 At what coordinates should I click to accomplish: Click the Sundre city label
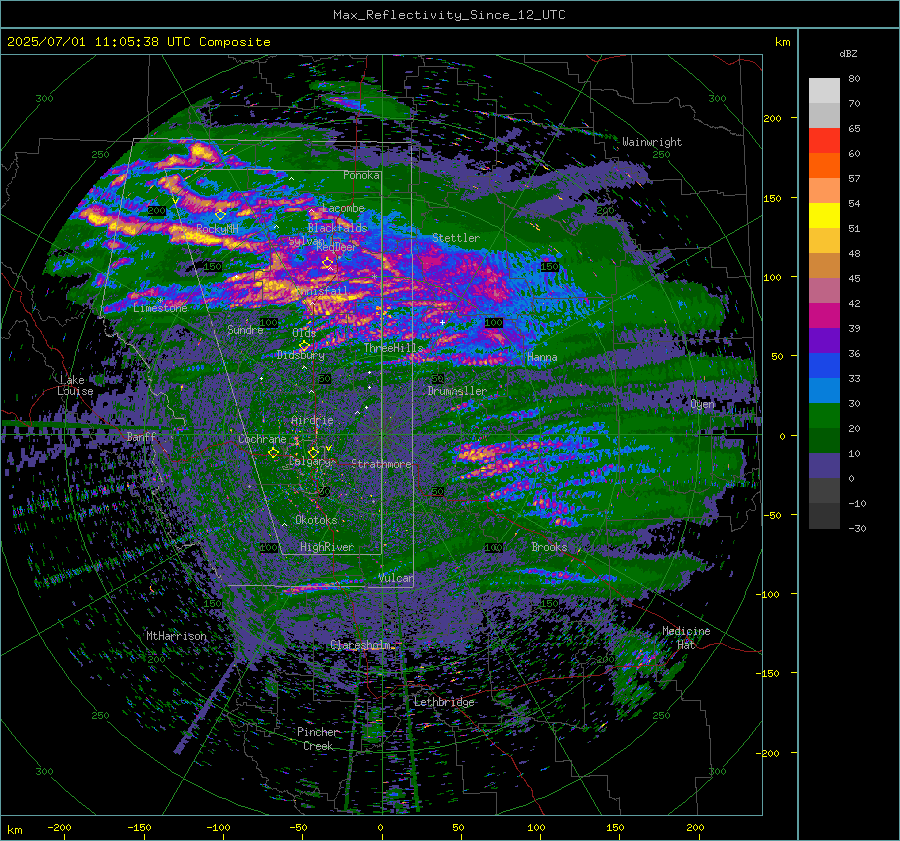tap(245, 330)
